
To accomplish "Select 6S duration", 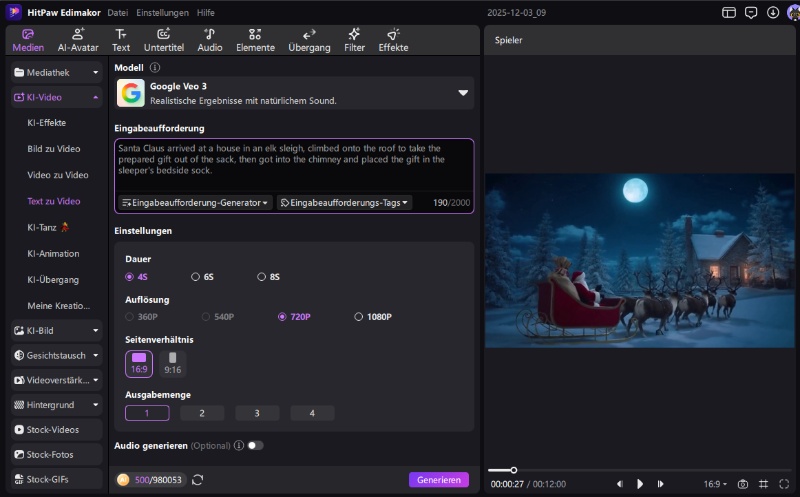I will (203, 277).
